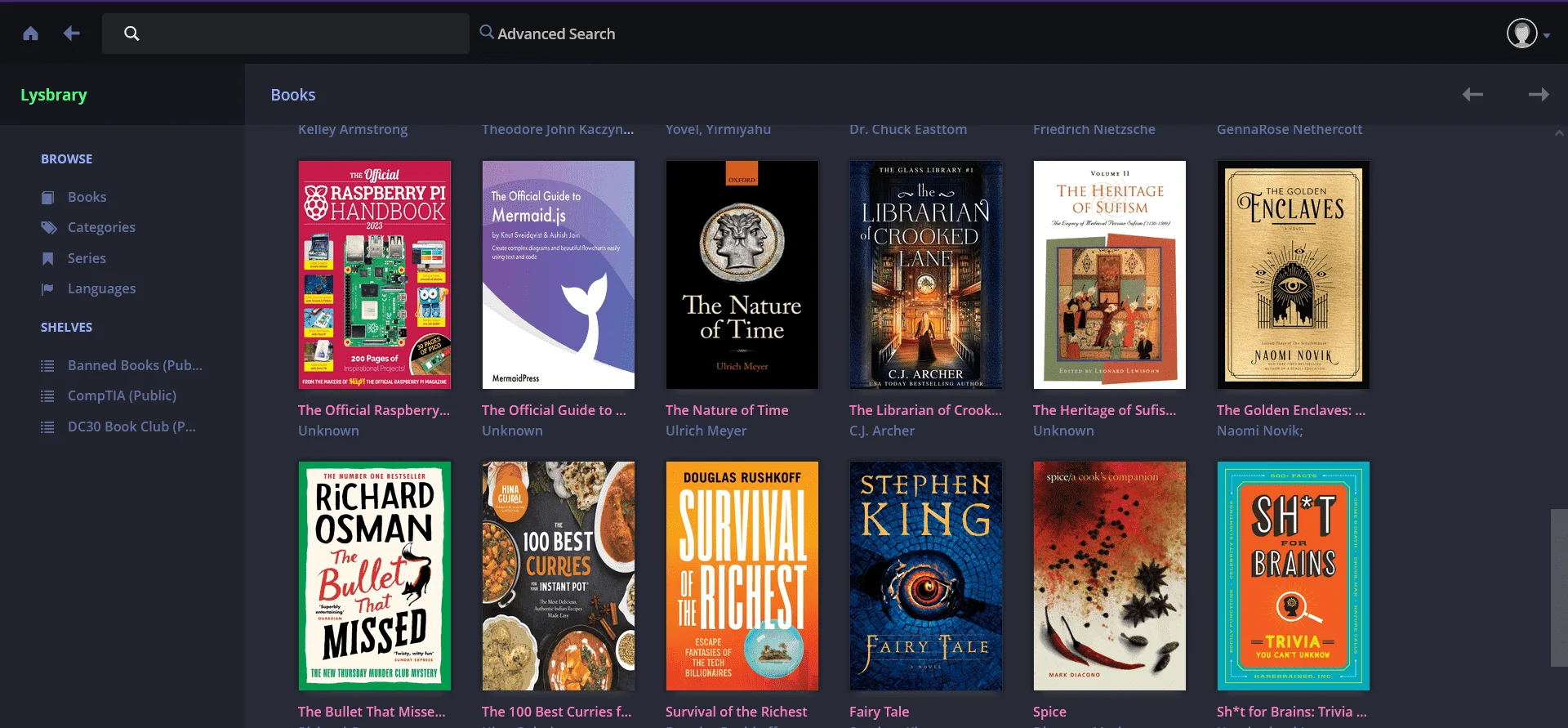Click the vertical scrollbar thumb

1559,587
